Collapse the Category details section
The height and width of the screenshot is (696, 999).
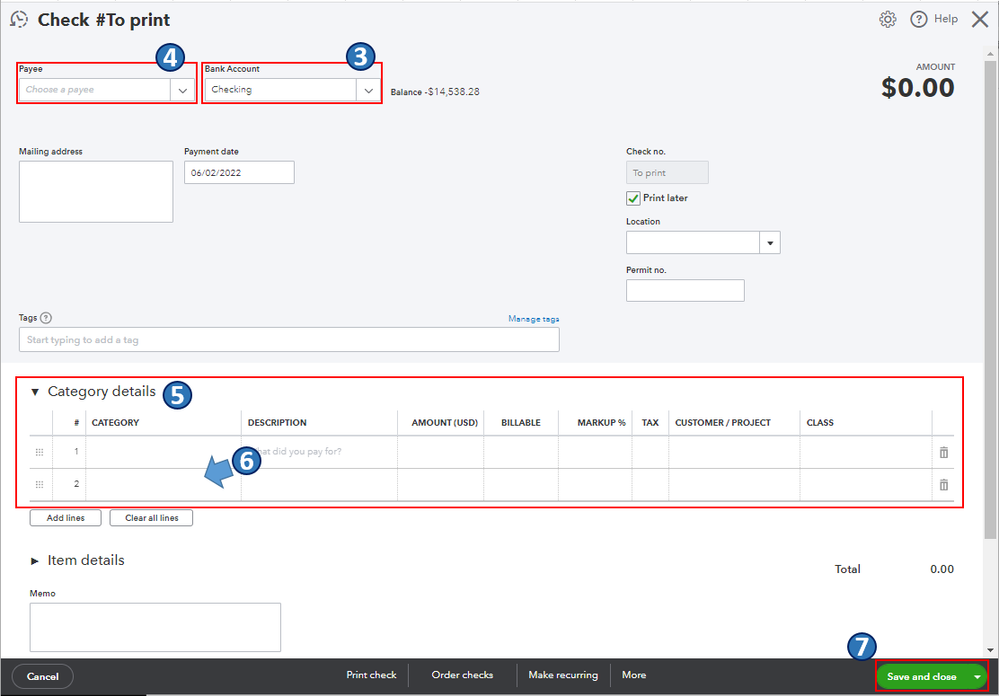(x=35, y=392)
